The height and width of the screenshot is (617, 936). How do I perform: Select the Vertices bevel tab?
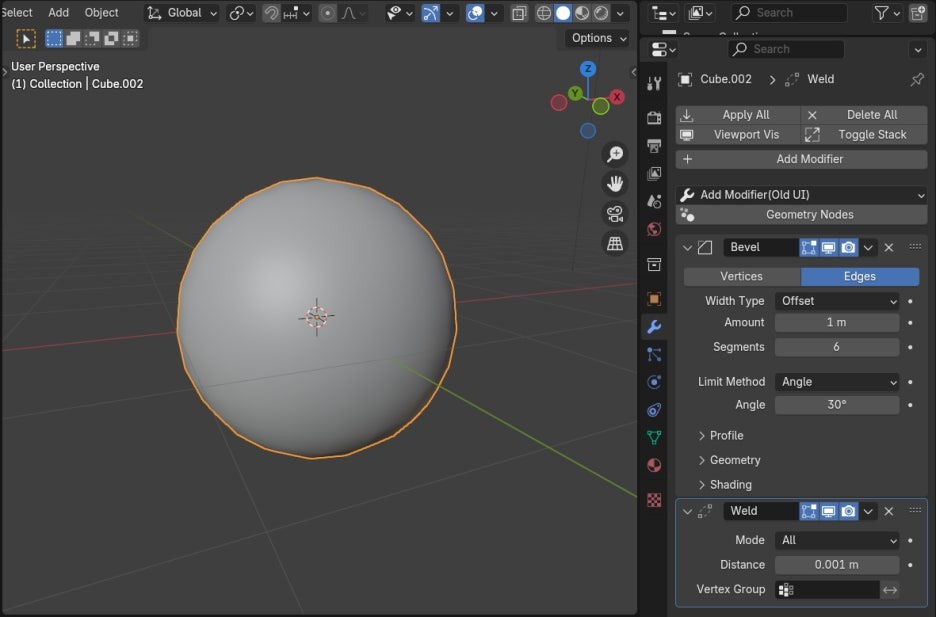click(x=742, y=277)
